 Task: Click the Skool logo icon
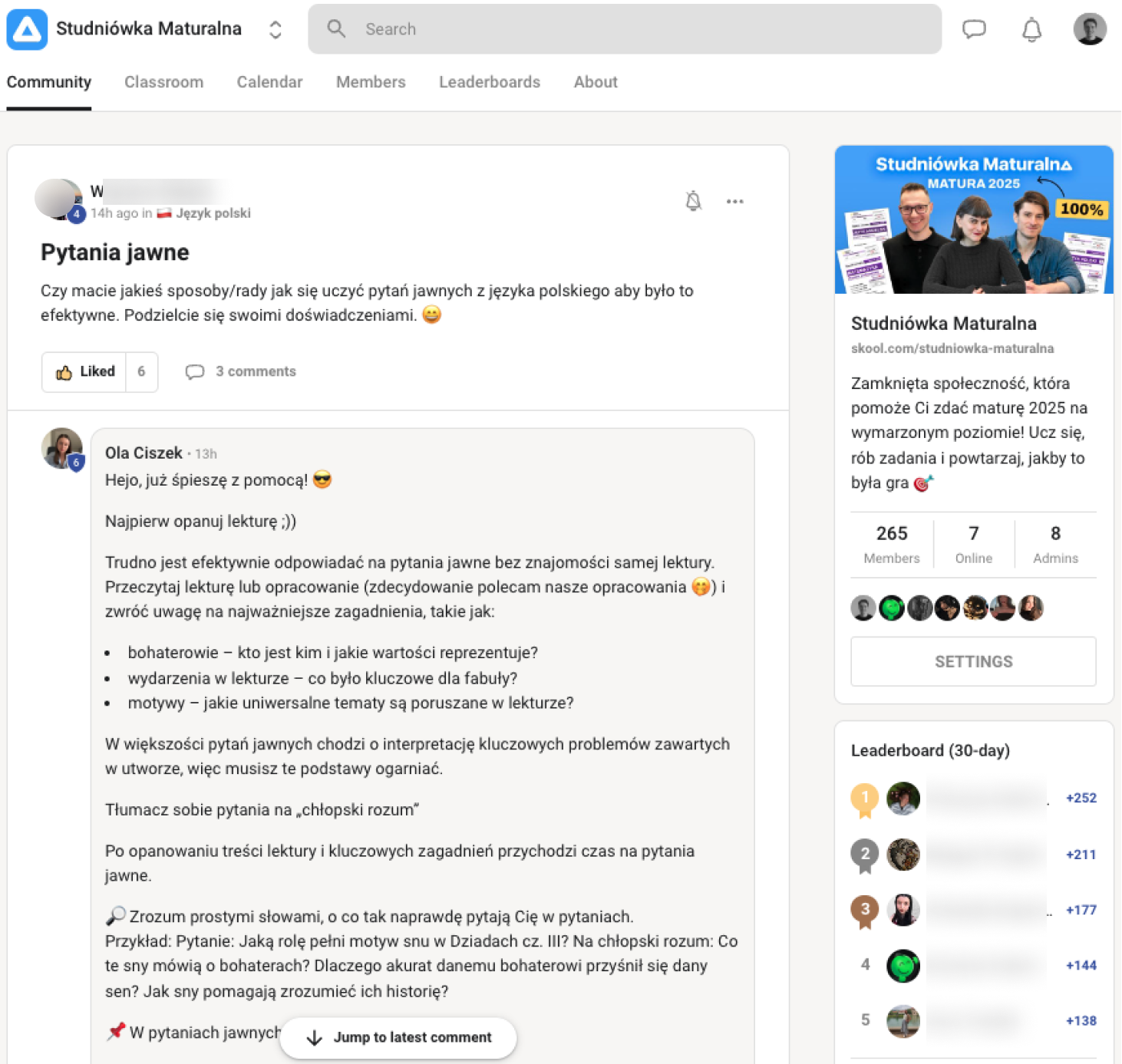tap(27, 28)
